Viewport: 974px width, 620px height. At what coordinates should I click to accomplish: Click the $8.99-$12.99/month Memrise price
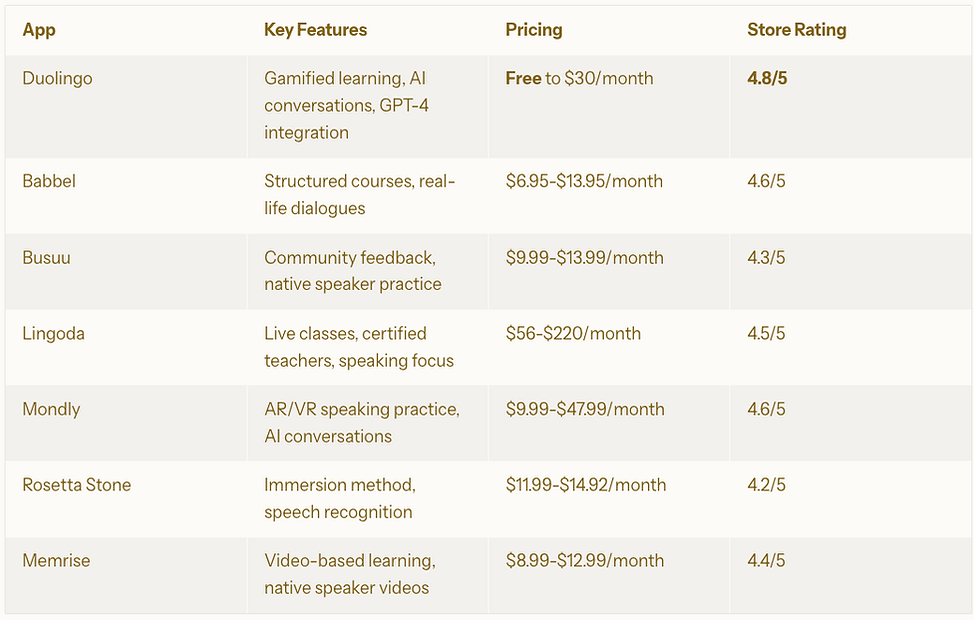click(585, 560)
